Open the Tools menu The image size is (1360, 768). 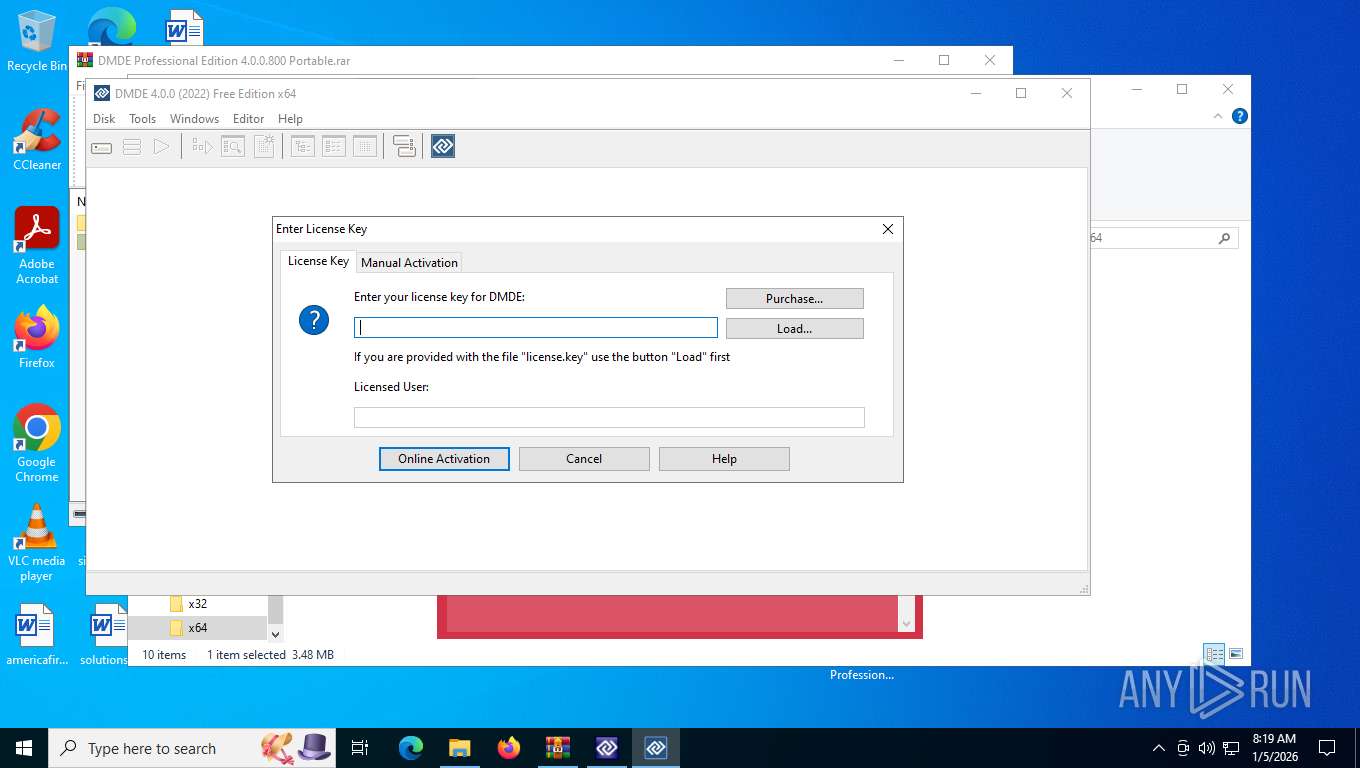(142, 119)
